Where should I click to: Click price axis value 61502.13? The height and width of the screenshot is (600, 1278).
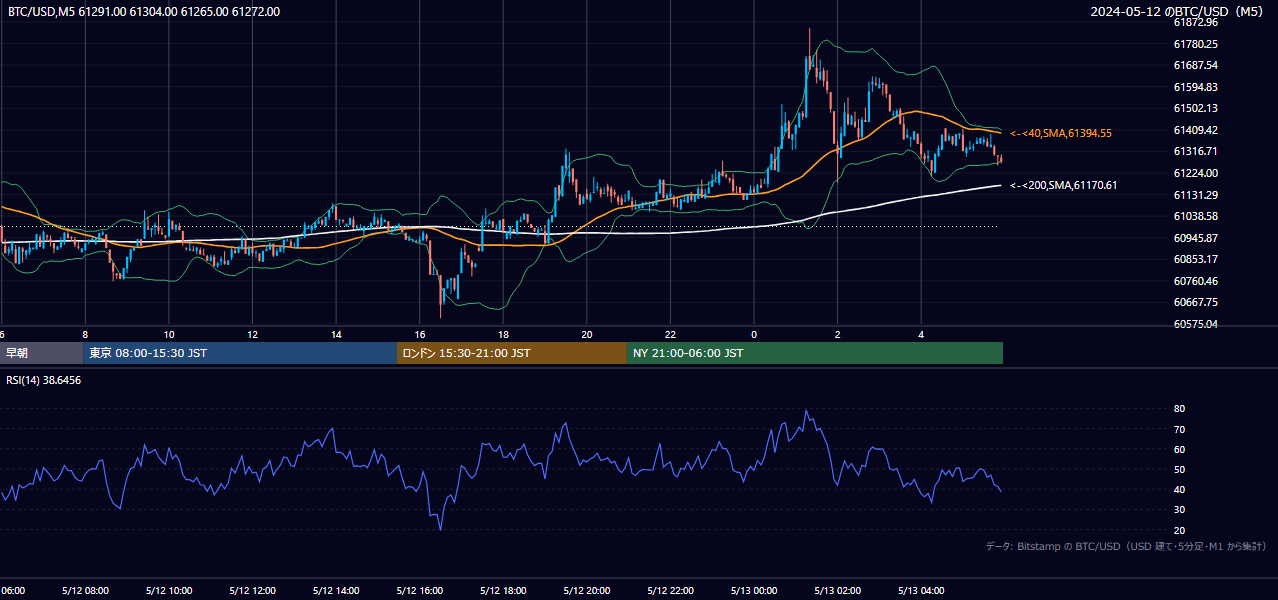pyautogui.click(x=1195, y=108)
